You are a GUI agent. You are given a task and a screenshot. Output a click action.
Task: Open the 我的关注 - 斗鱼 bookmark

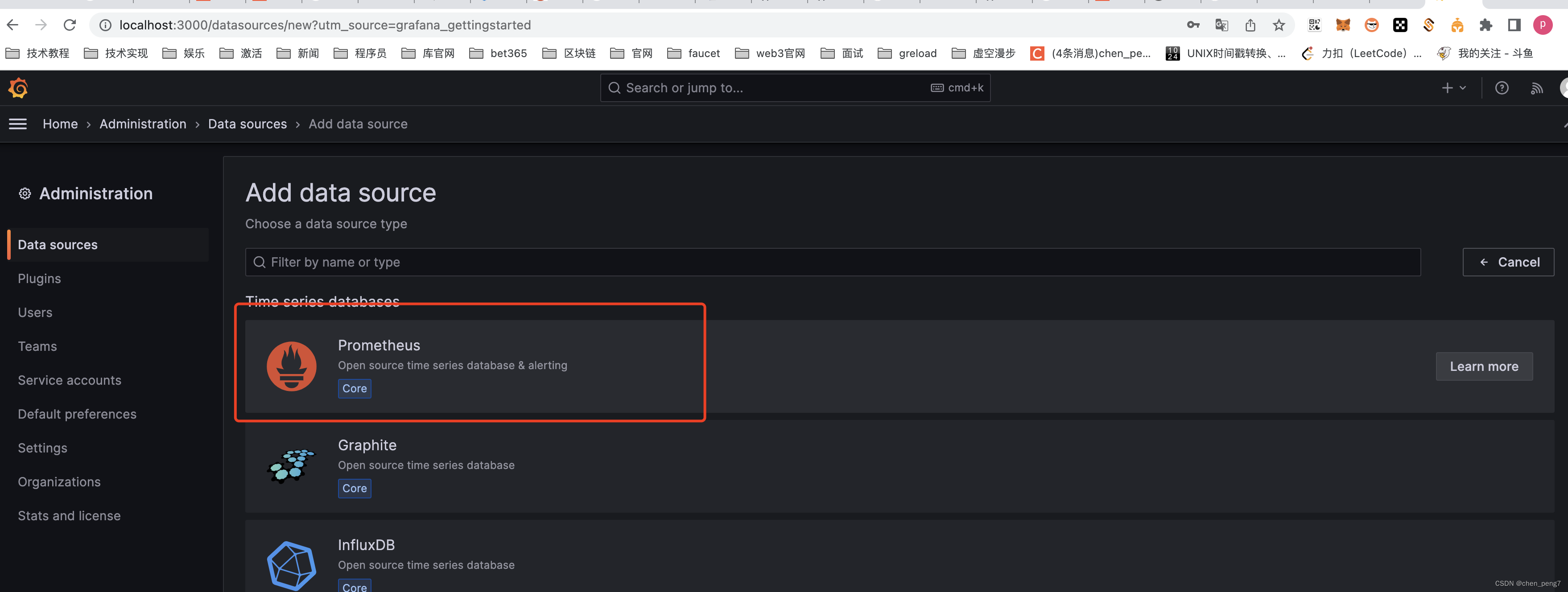1485,53
